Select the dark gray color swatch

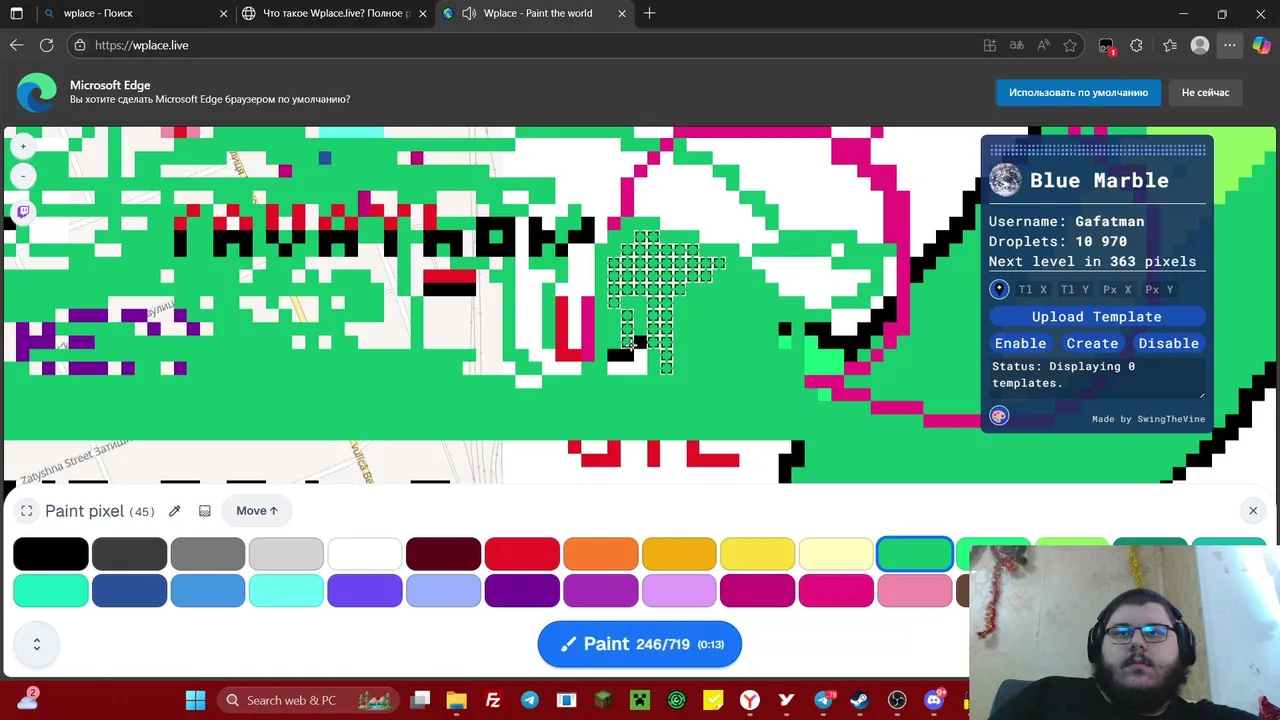tap(129, 554)
